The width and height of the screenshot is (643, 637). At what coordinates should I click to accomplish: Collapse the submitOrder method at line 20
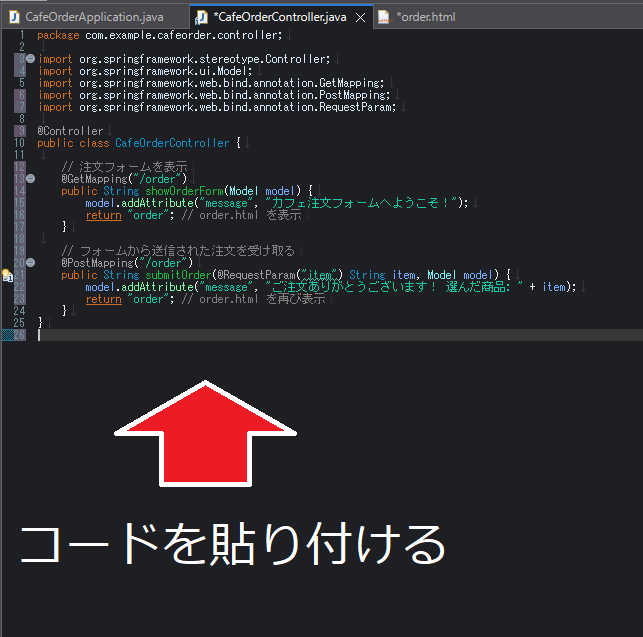click(30, 263)
